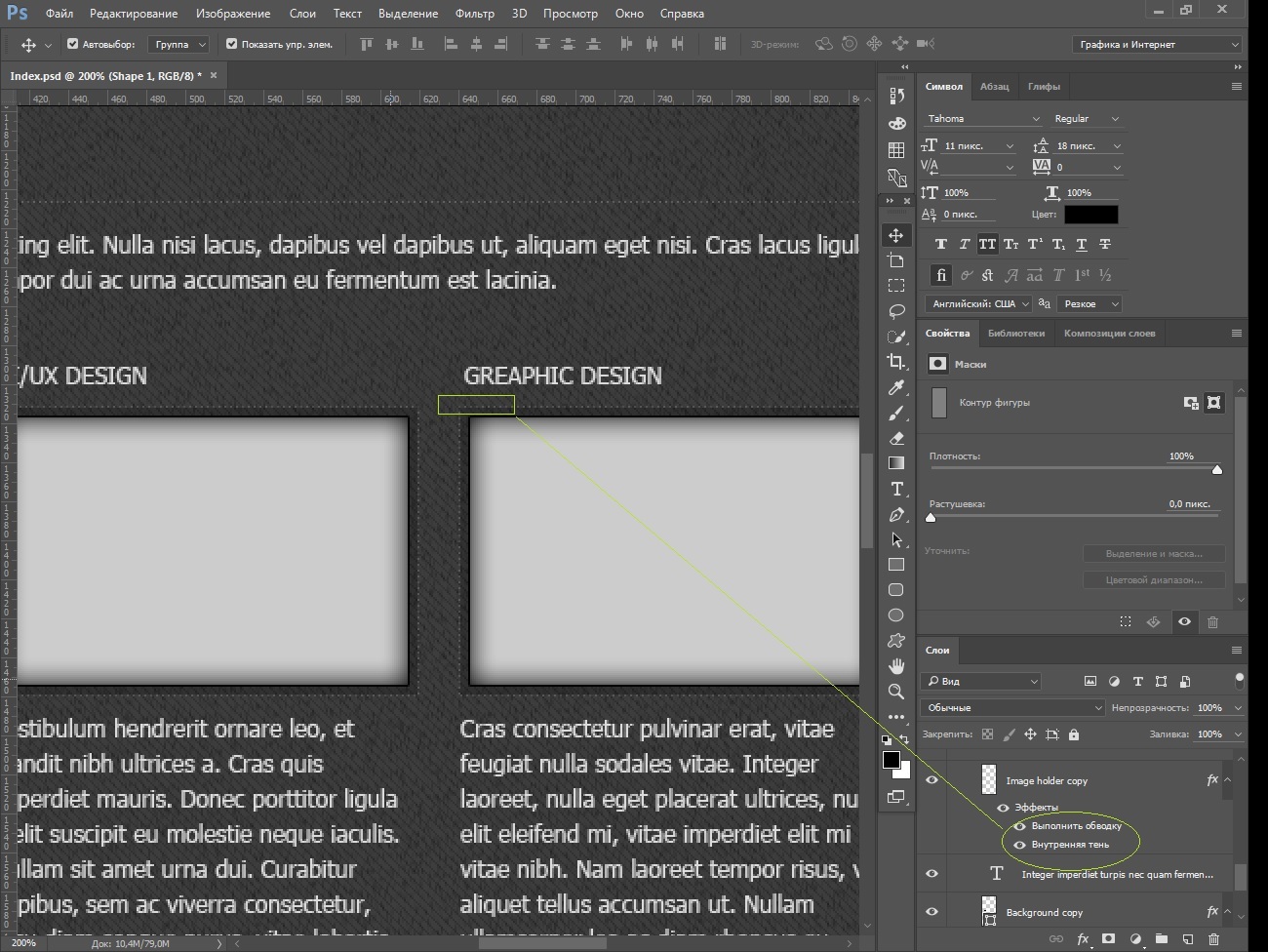Hide the Внутренняя тень effect
1268x952 pixels.
tap(1020, 845)
